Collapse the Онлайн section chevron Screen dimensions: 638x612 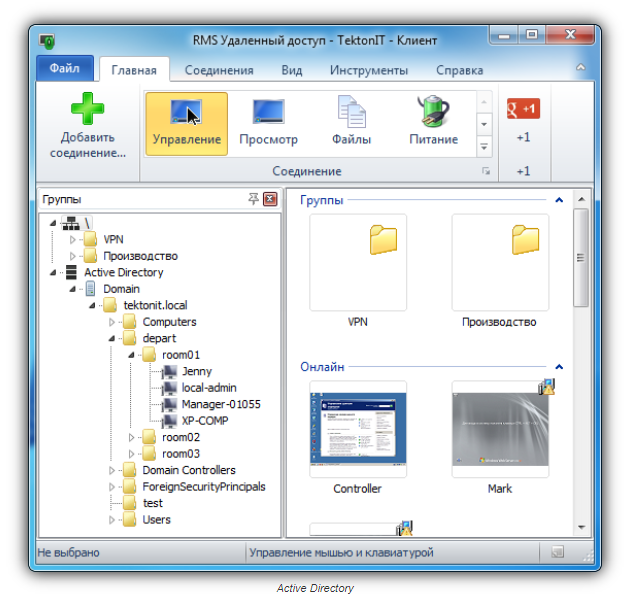coord(559,367)
